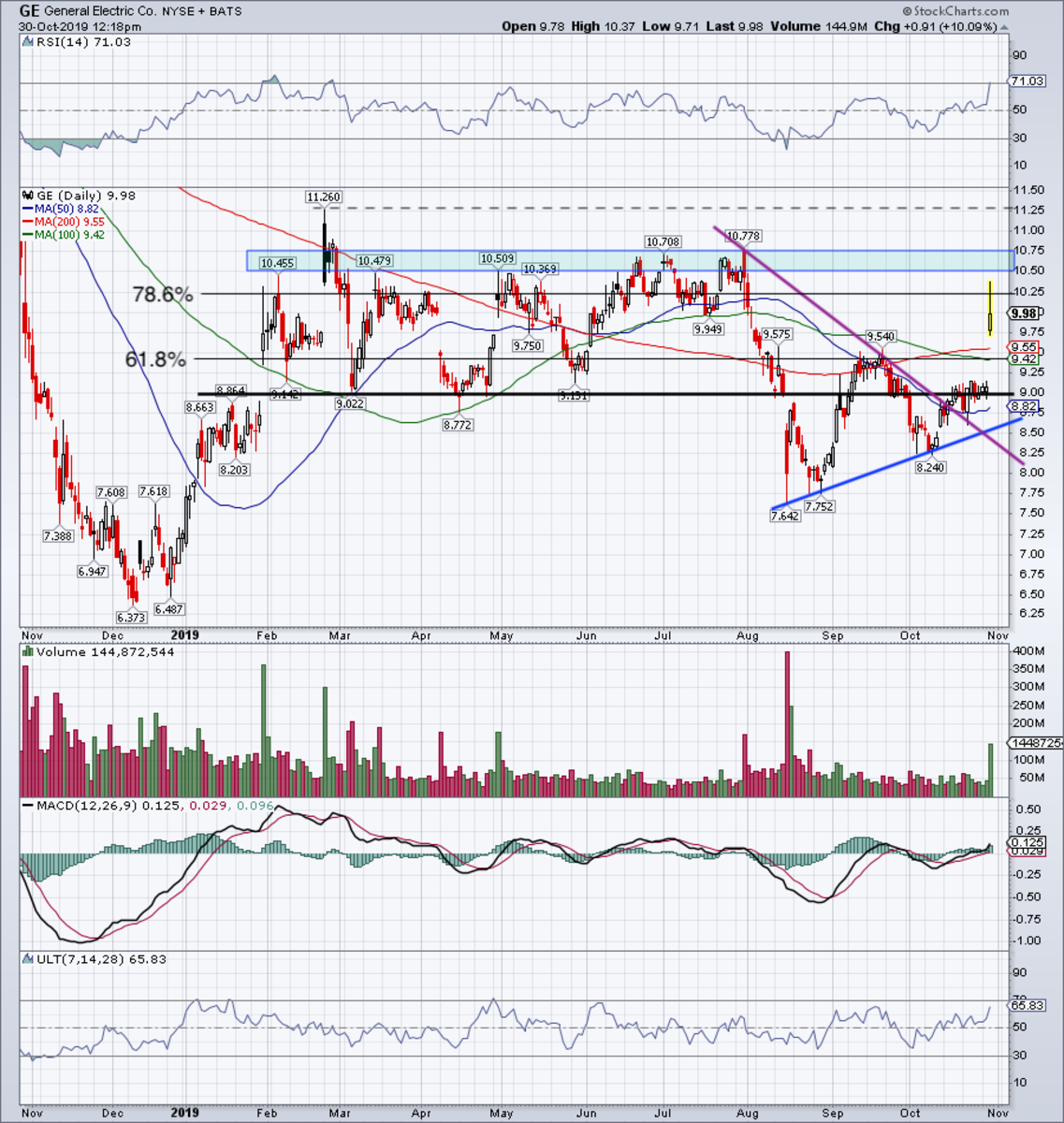
Task: Click the 6.487 price annotation
Action: point(169,608)
